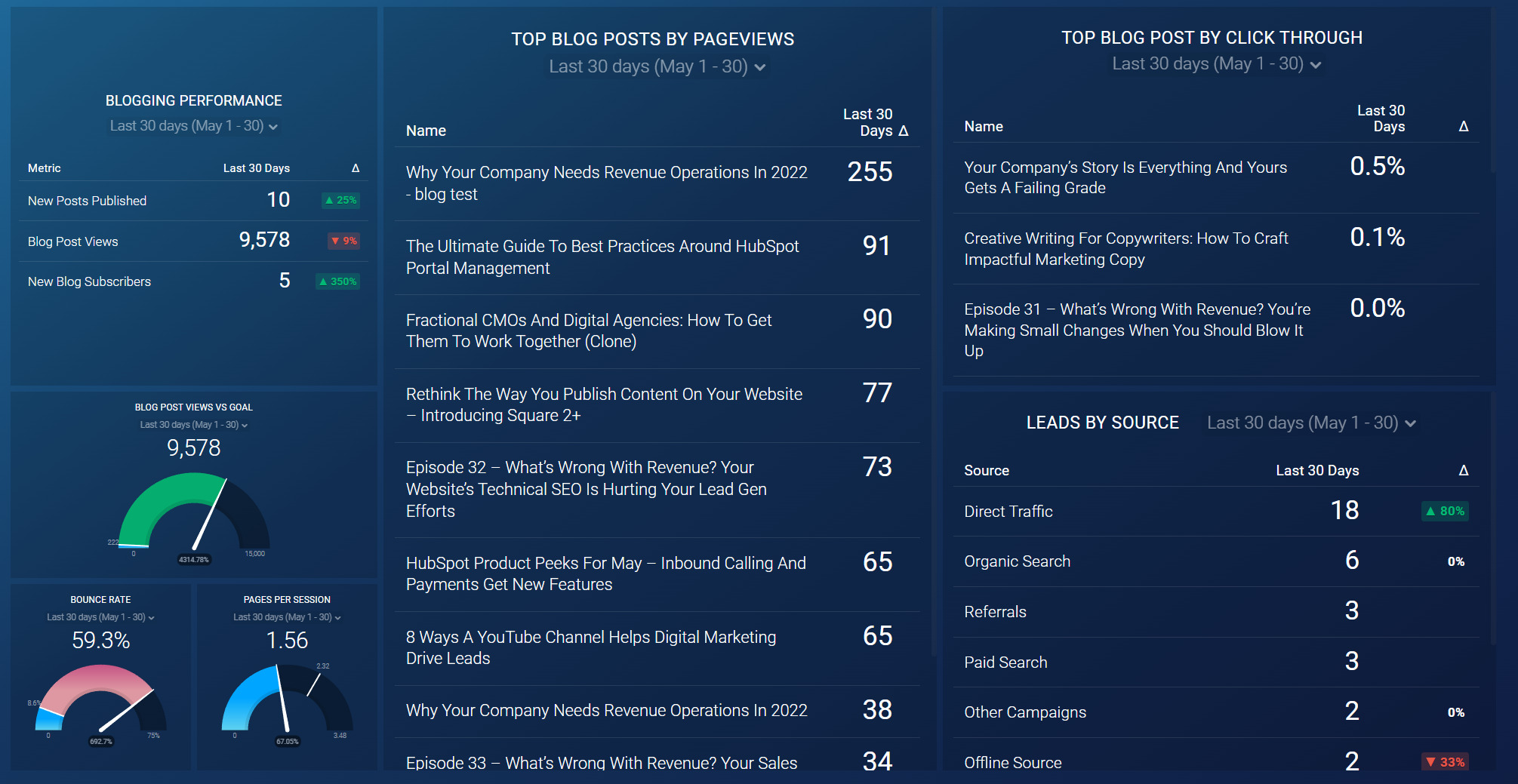Sort pageviews table by Name column
This screenshot has width=1518, height=784.
pyautogui.click(x=426, y=131)
